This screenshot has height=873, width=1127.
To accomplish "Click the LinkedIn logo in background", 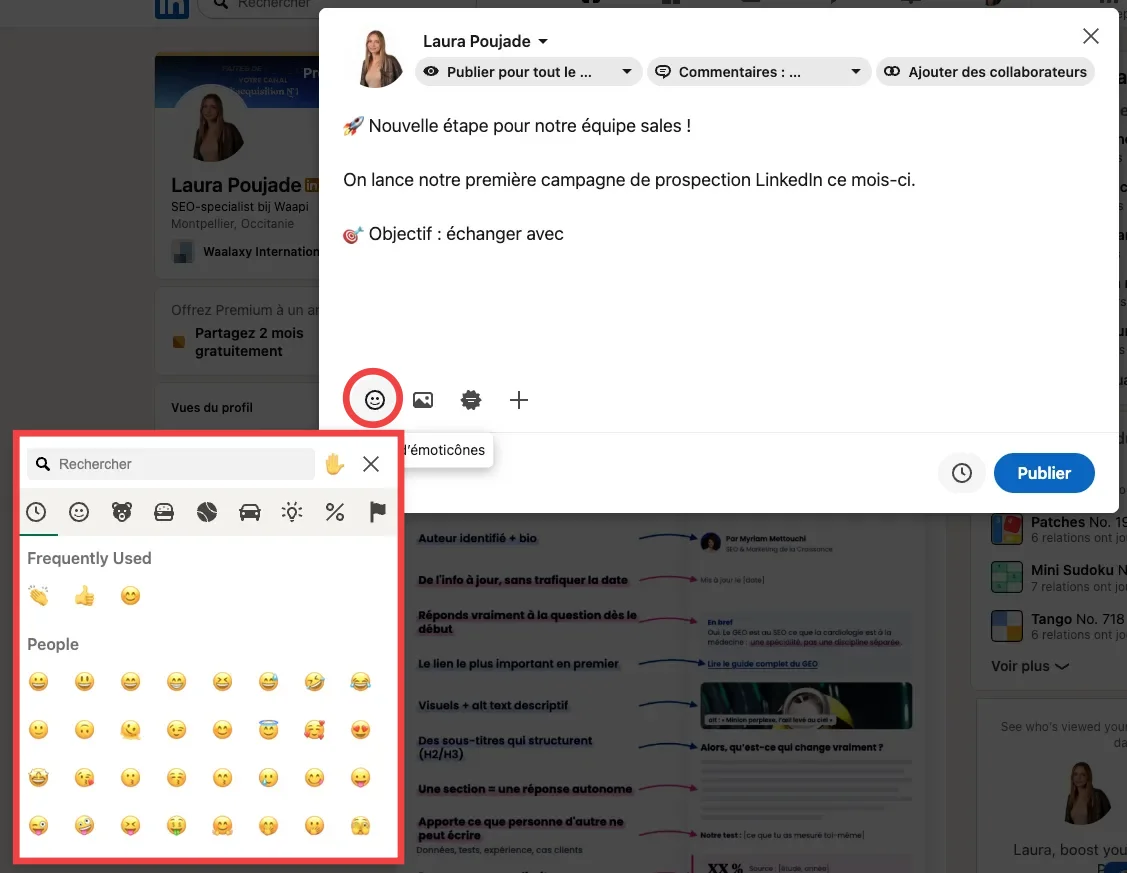I will coord(172,7).
